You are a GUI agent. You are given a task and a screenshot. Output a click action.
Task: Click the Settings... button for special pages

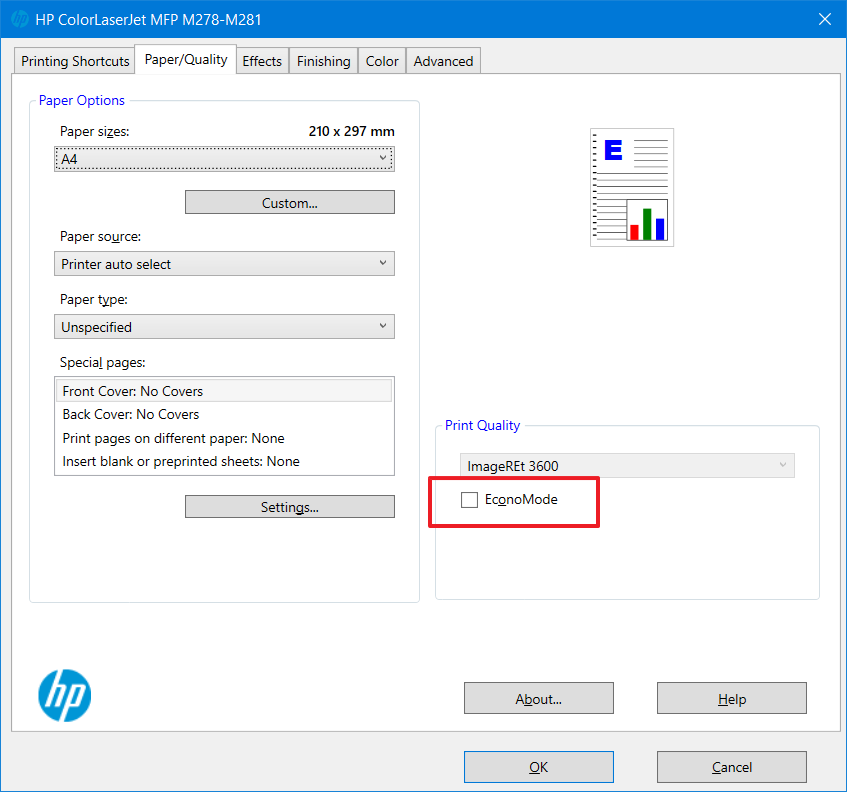click(x=290, y=507)
